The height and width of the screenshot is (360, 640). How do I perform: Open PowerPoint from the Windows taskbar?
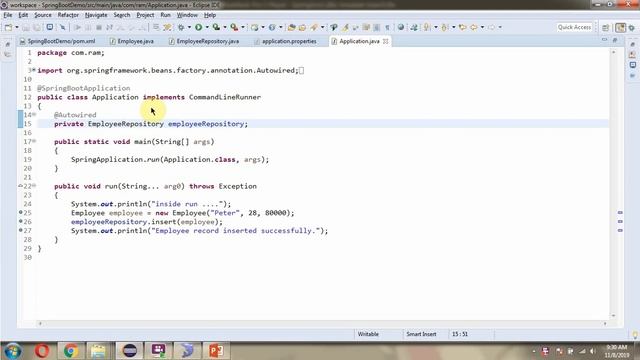[216, 351]
